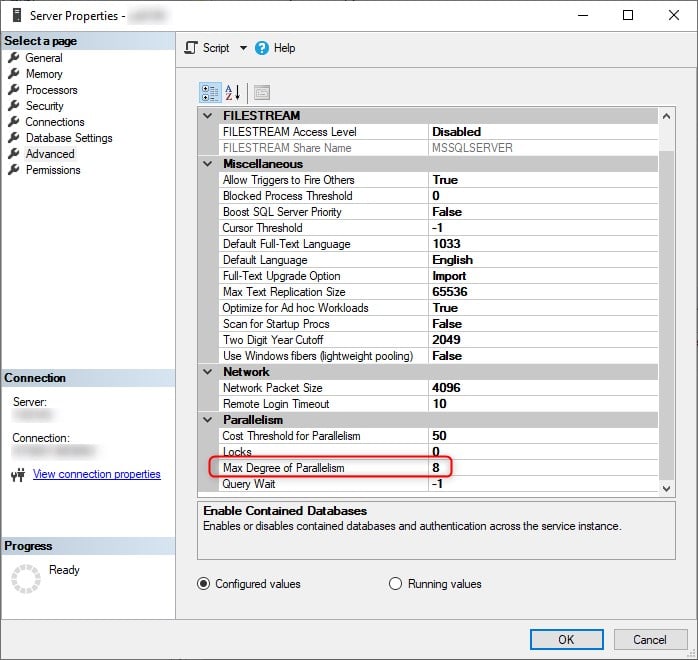Open the Security page
The height and width of the screenshot is (660, 698).
pyautogui.click(x=45, y=106)
